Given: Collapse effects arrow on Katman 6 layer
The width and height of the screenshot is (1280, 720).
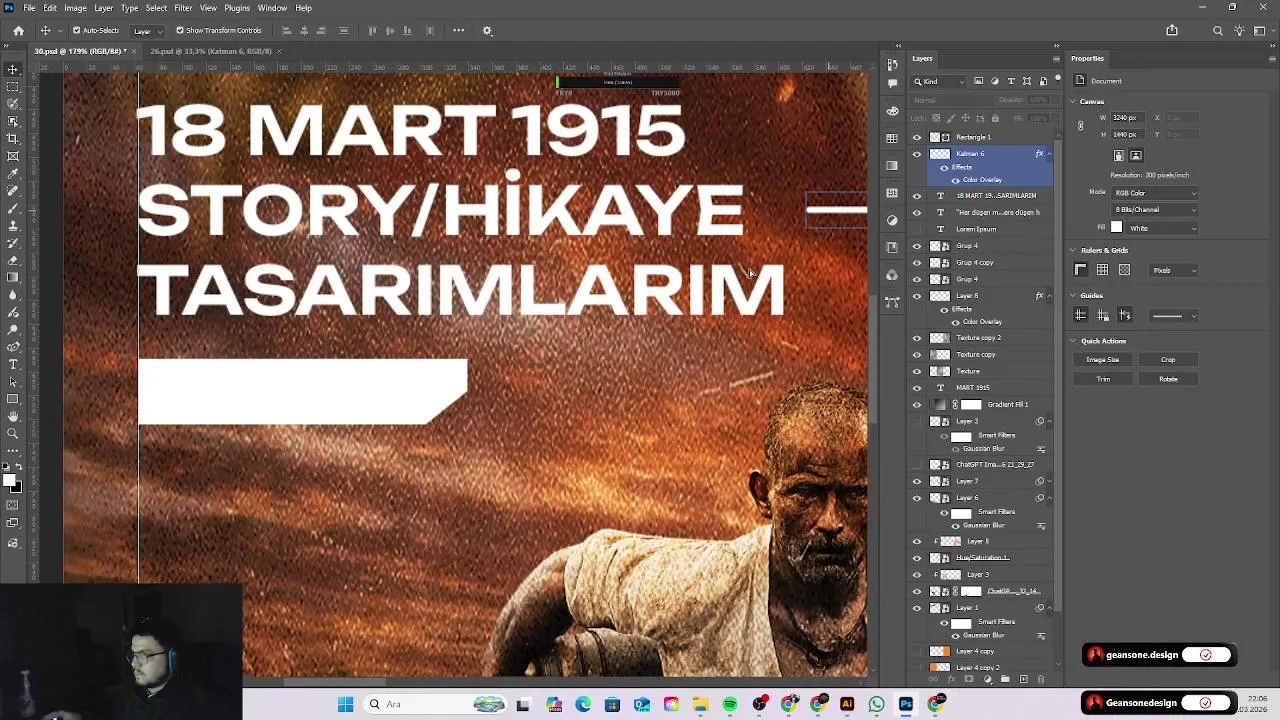Looking at the screenshot, I should pyautogui.click(x=1048, y=154).
